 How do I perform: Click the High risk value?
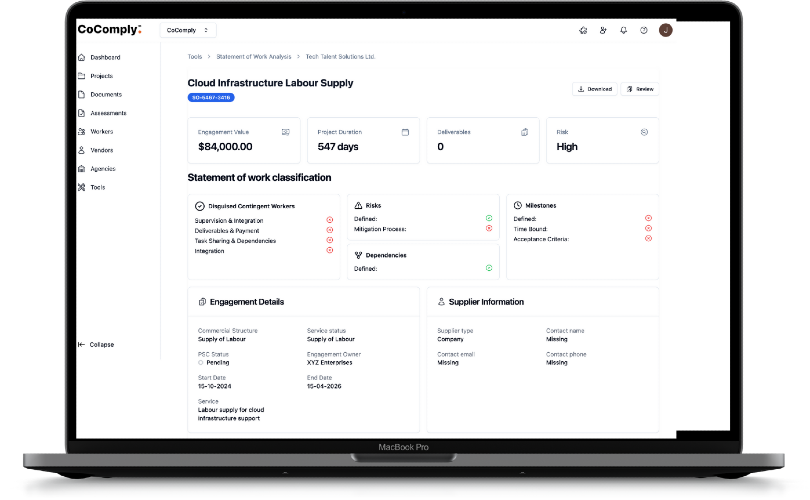click(567, 147)
